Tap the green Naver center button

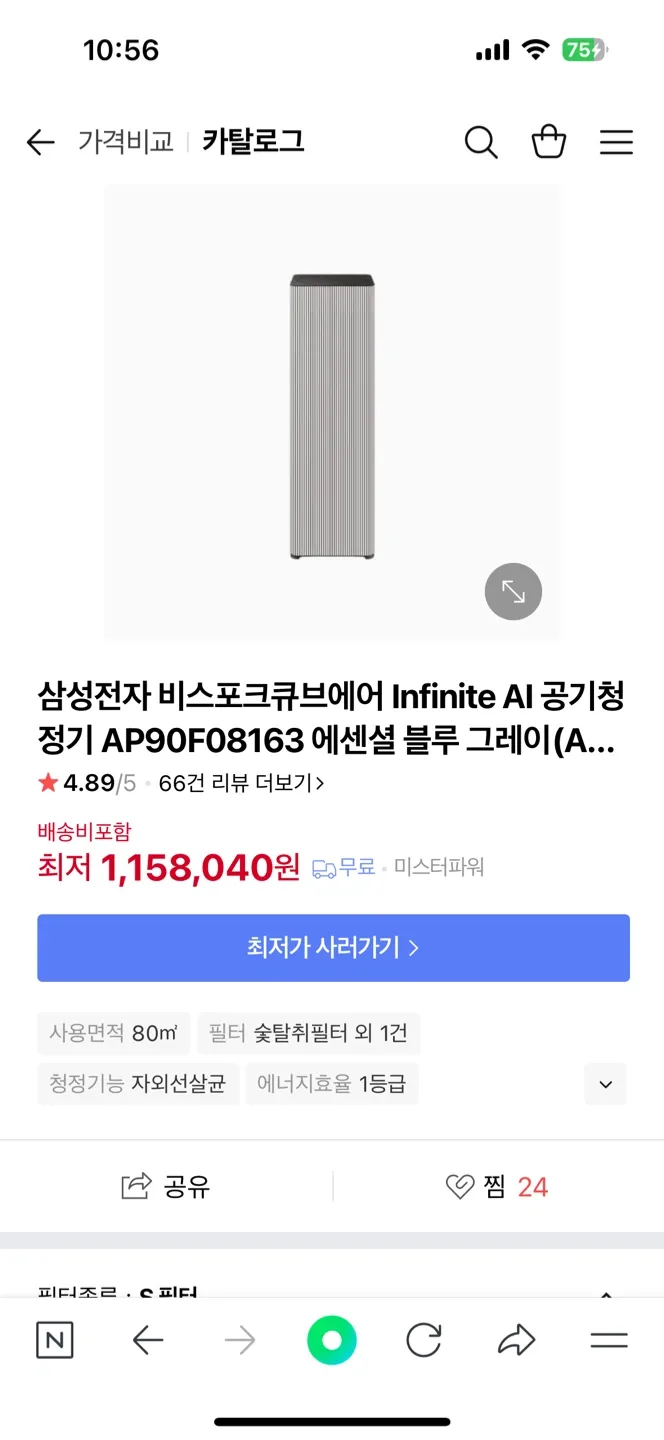click(332, 1340)
